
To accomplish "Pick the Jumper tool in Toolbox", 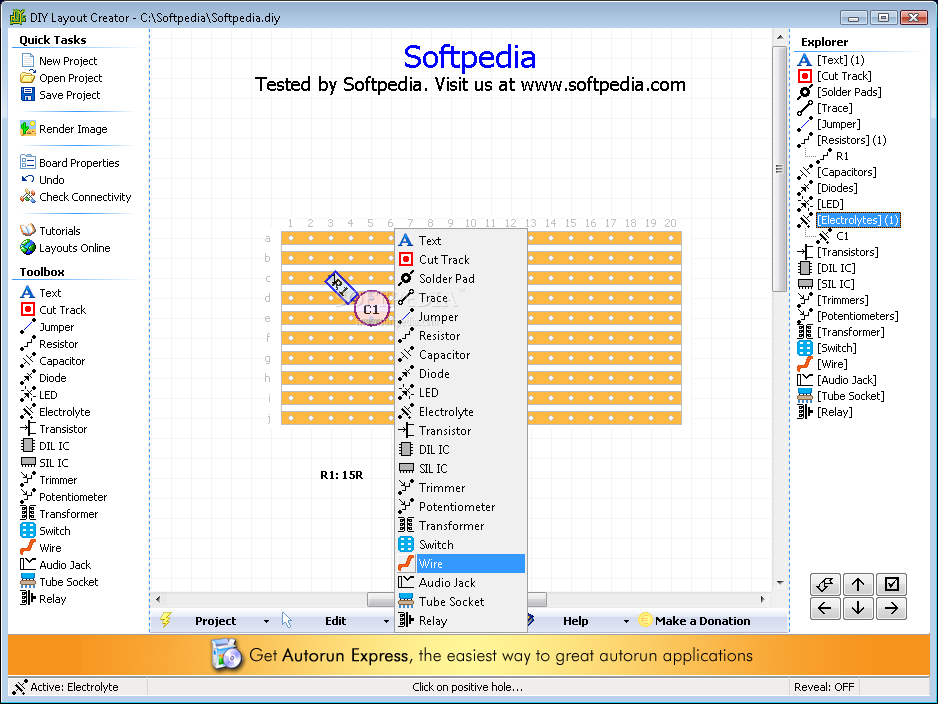I will pyautogui.click(x=47, y=327).
